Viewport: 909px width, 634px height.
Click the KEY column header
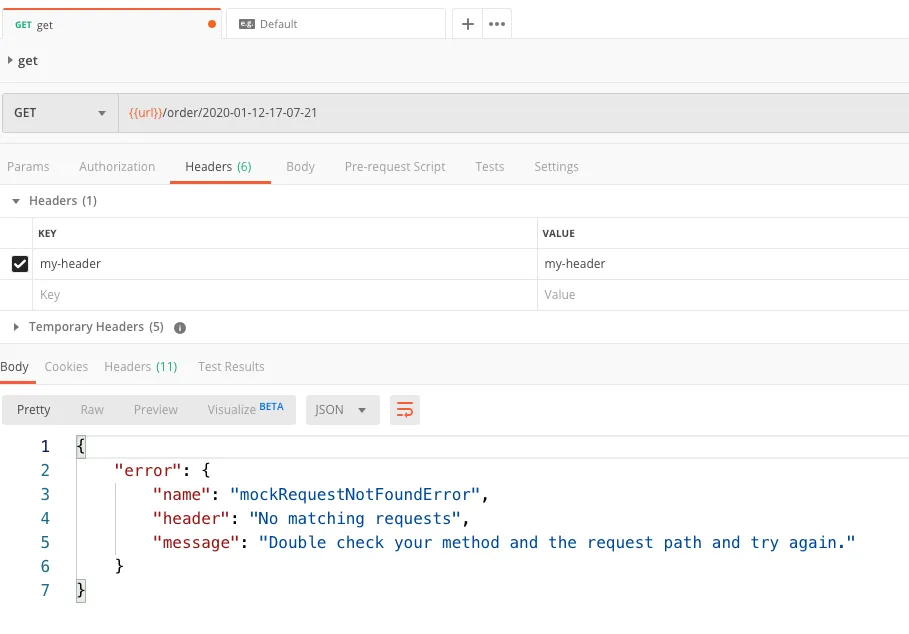click(47, 233)
